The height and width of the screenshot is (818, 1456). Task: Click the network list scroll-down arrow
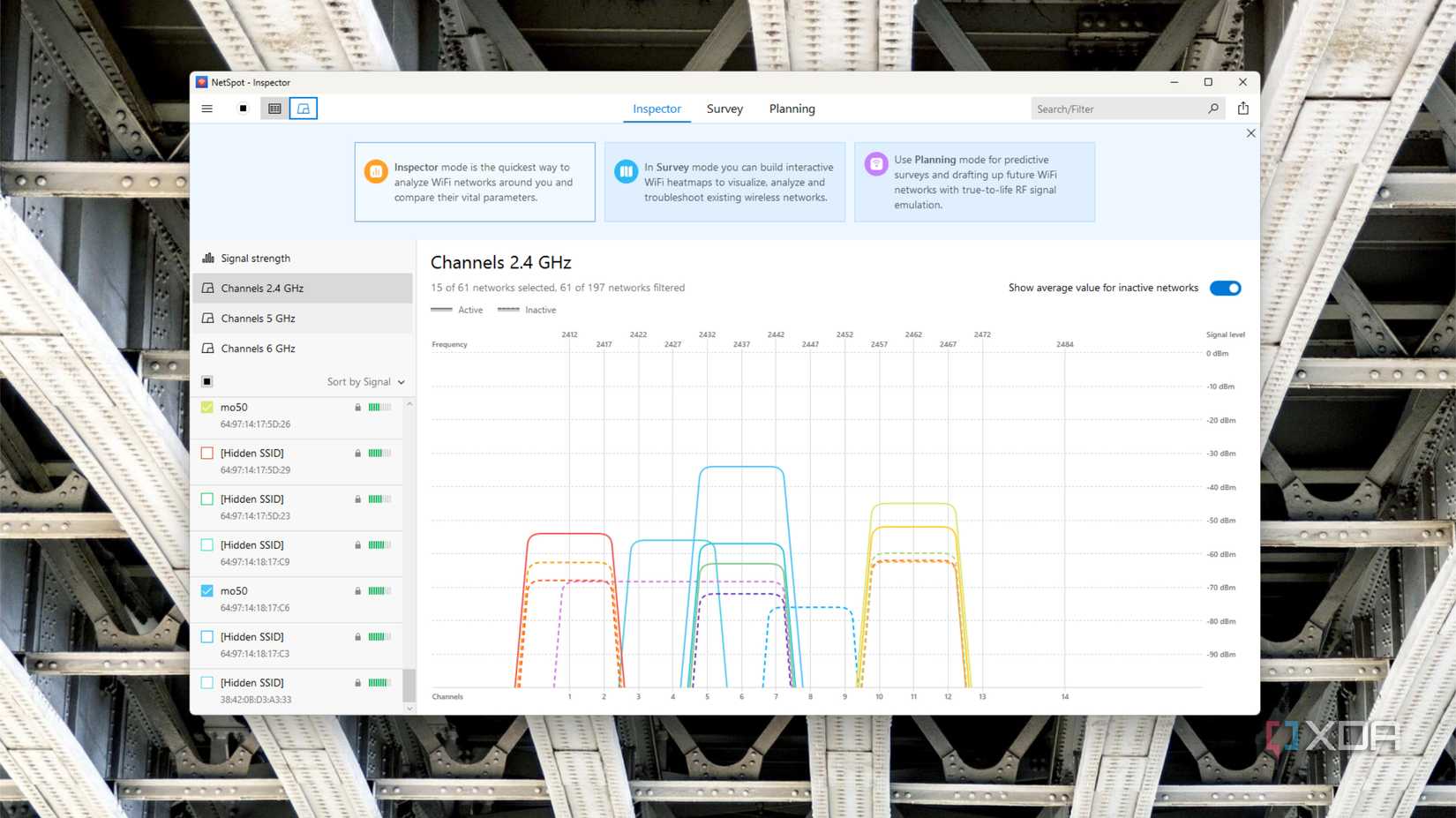coord(409,708)
